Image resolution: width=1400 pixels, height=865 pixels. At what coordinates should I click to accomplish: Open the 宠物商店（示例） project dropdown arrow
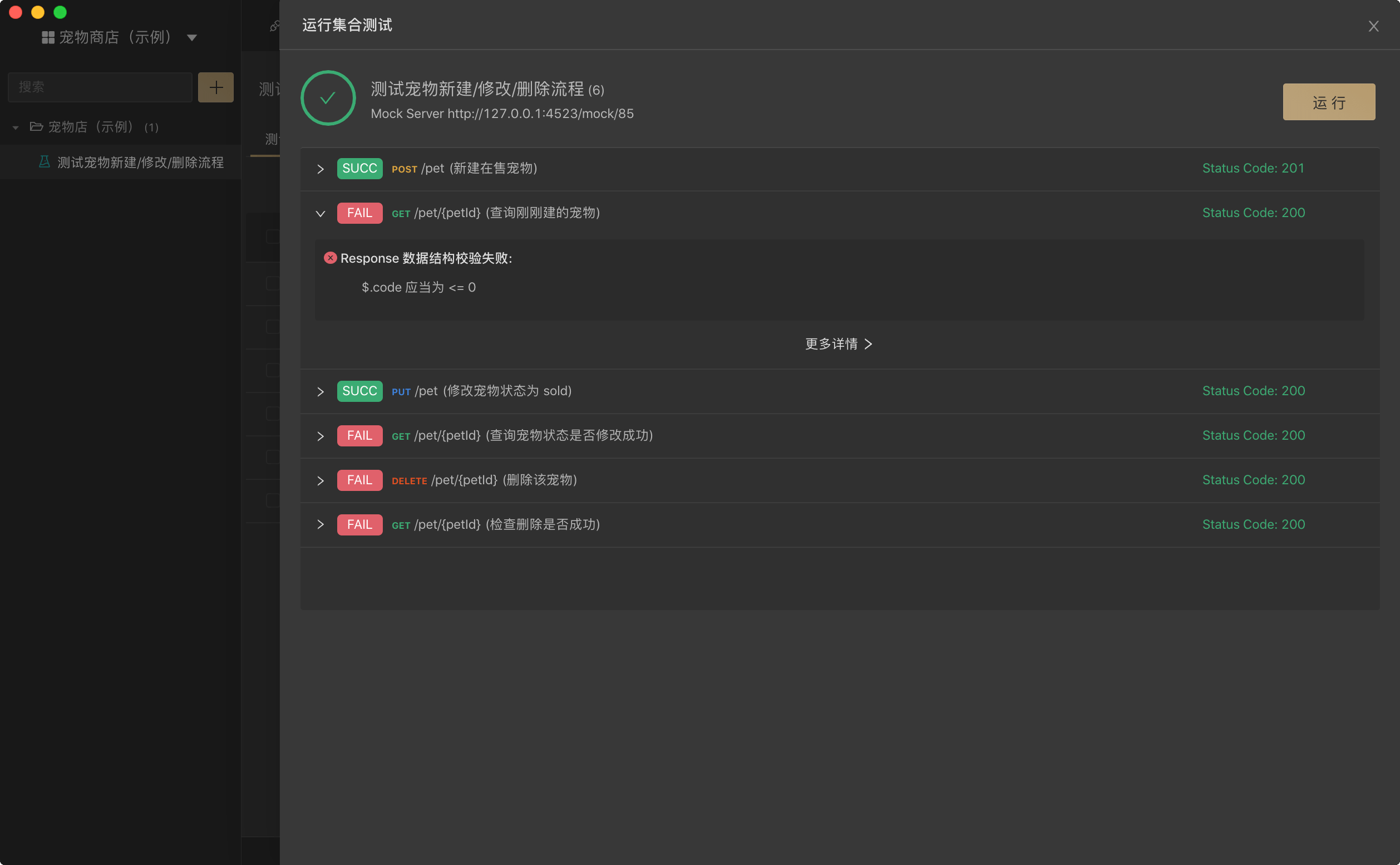(x=192, y=38)
